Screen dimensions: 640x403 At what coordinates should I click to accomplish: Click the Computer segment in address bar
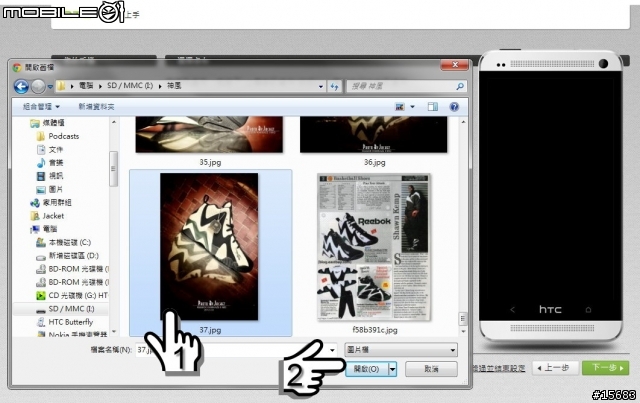pyautogui.click(x=86, y=86)
